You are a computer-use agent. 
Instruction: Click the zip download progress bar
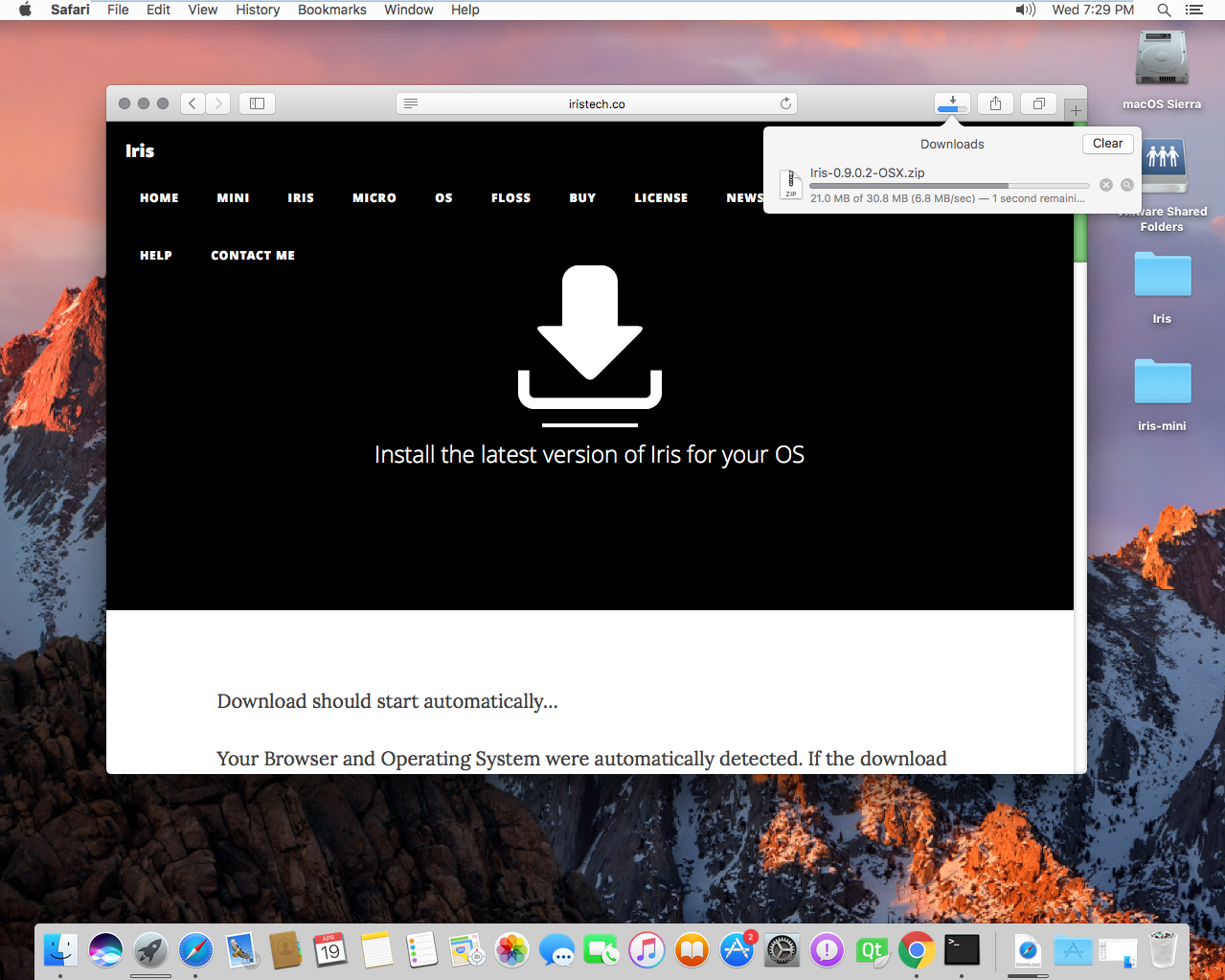(x=949, y=186)
